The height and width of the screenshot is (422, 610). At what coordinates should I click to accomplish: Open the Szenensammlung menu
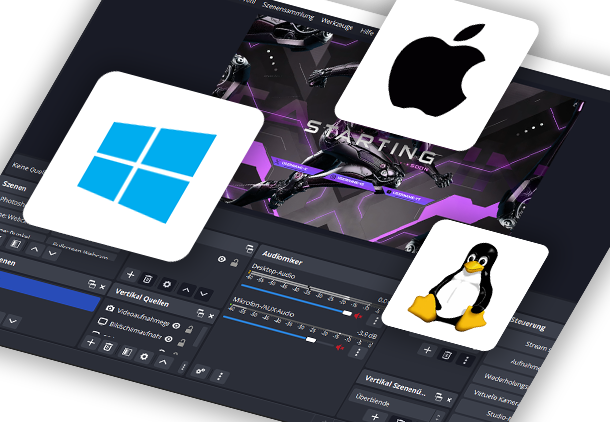click(288, 11)
